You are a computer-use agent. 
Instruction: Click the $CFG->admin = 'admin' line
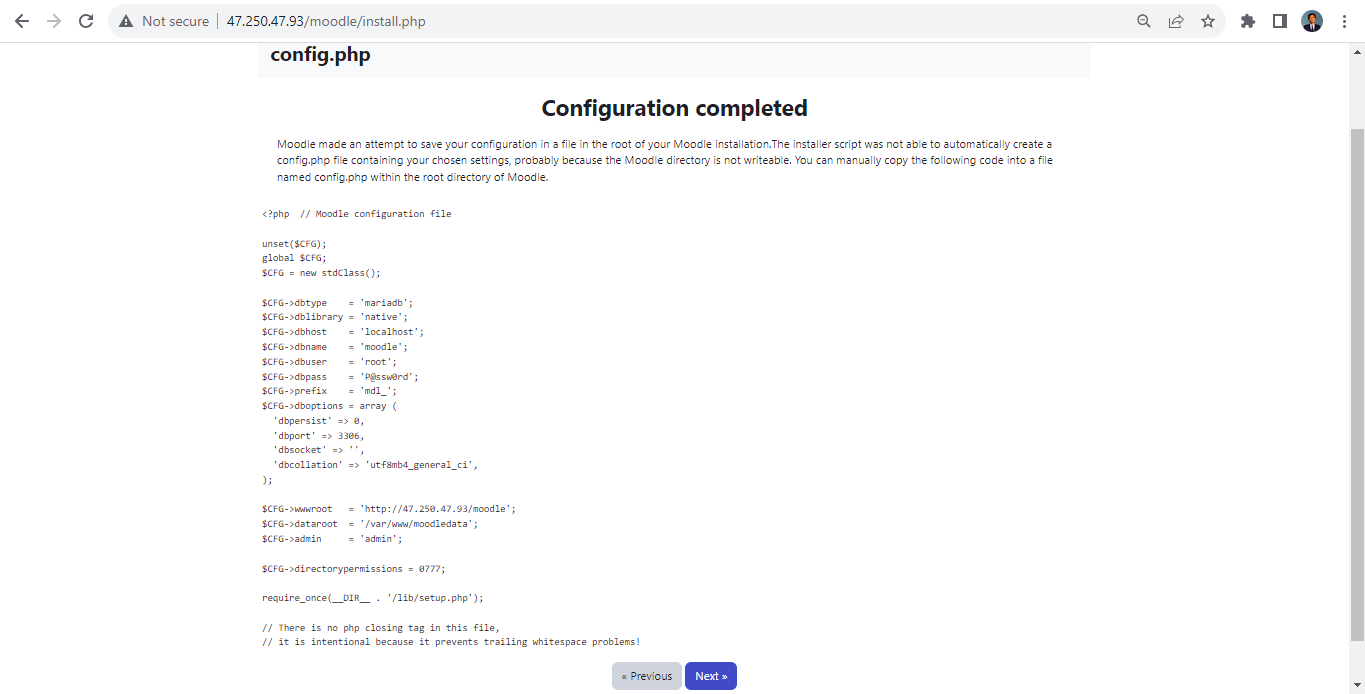[332, 539]
